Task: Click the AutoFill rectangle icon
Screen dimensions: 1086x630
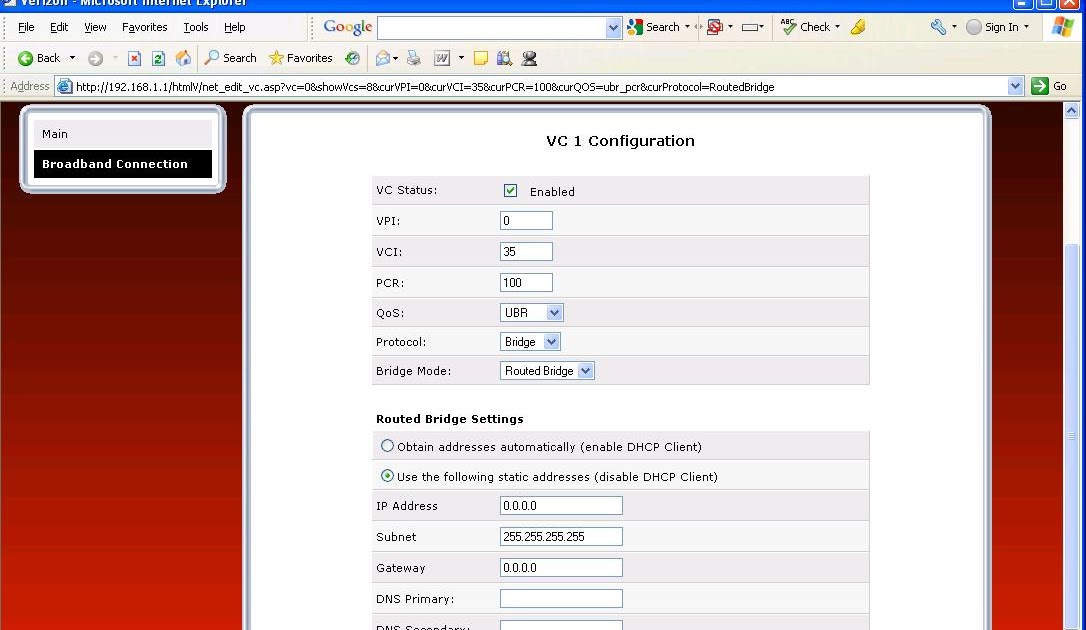Action: pyautogui.click(x=749, y=27)
